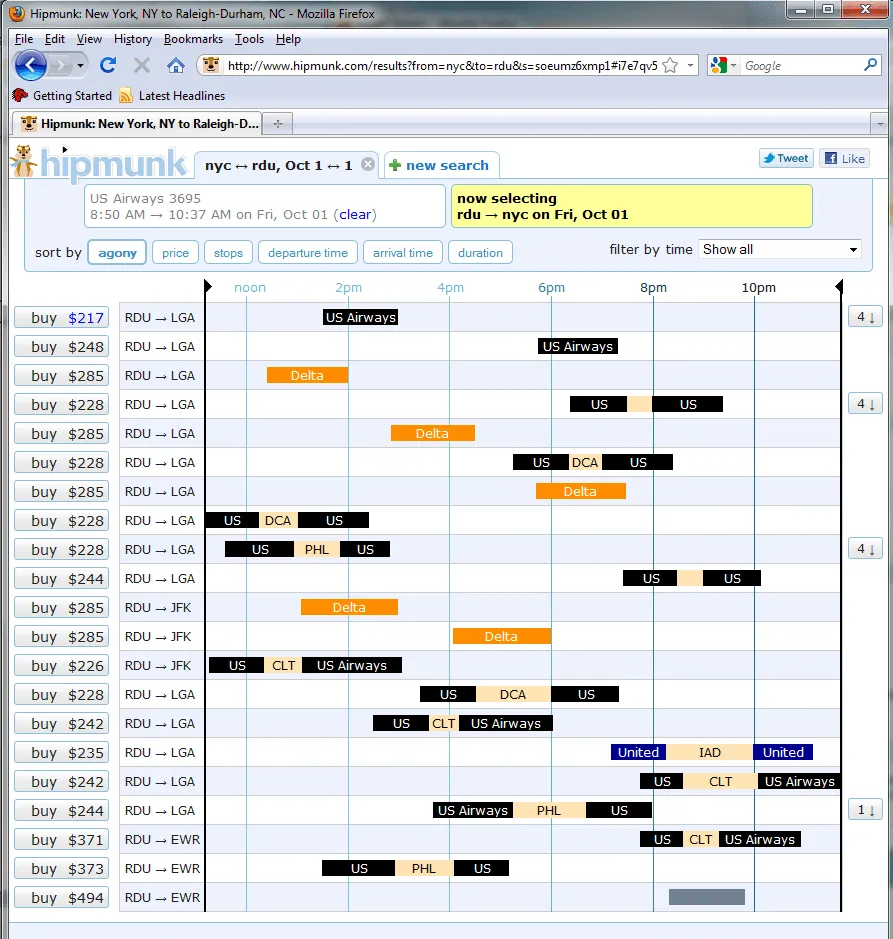Buy the $373 RDU to EWR flight

62,869
